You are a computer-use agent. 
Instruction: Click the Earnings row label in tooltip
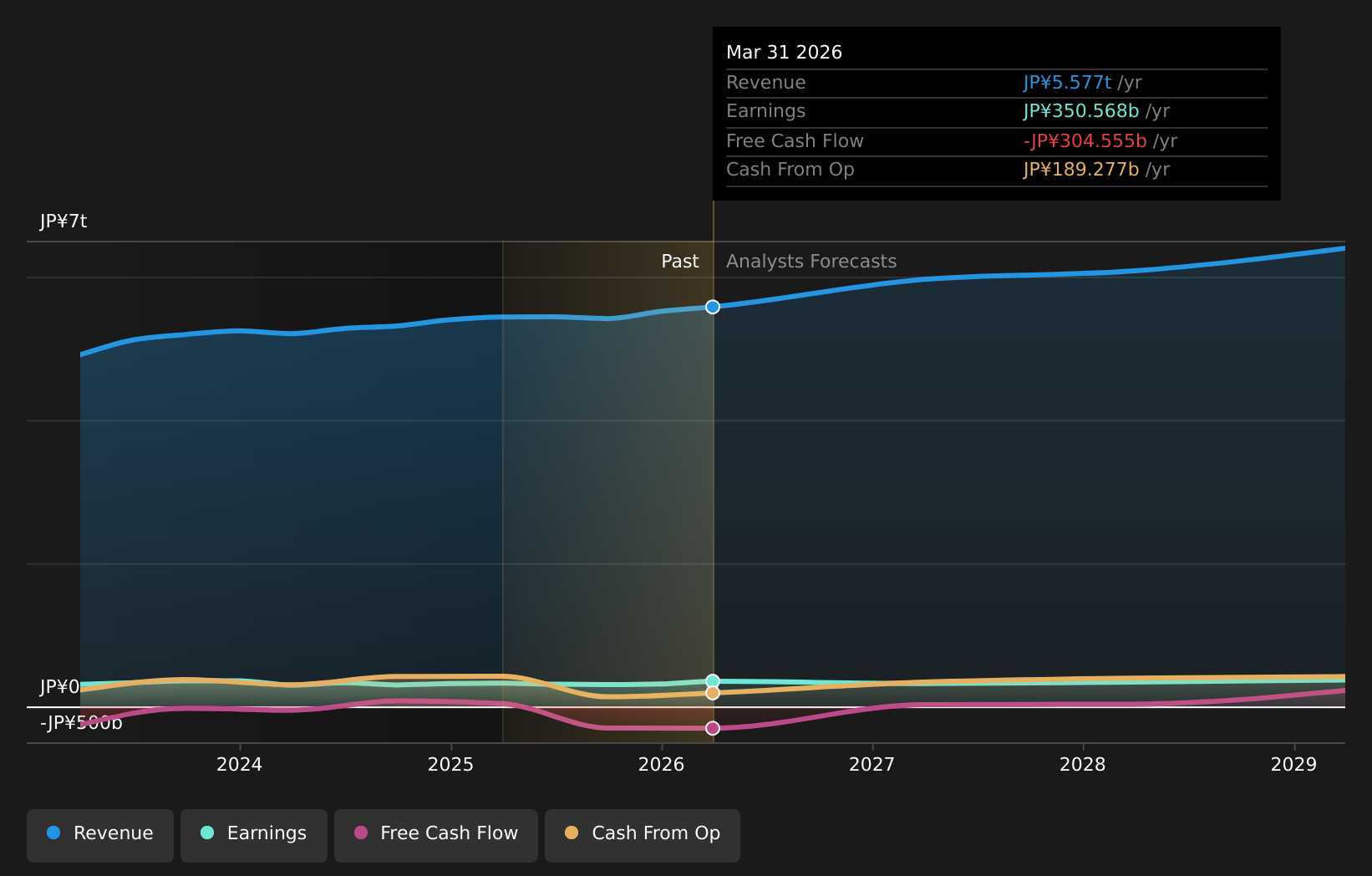(x=766, y=111)
